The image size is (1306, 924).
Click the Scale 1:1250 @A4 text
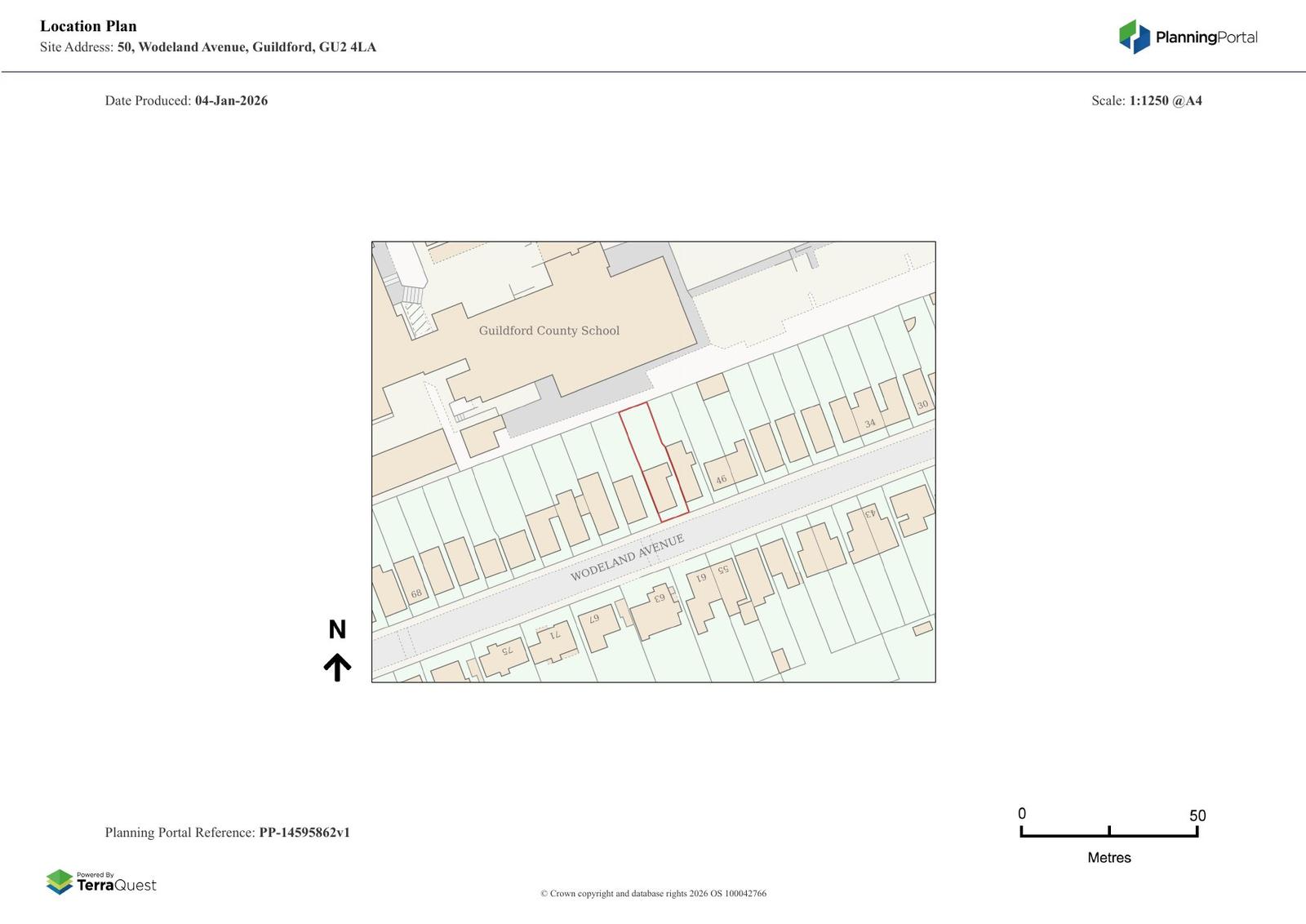tap(1146, 100)
